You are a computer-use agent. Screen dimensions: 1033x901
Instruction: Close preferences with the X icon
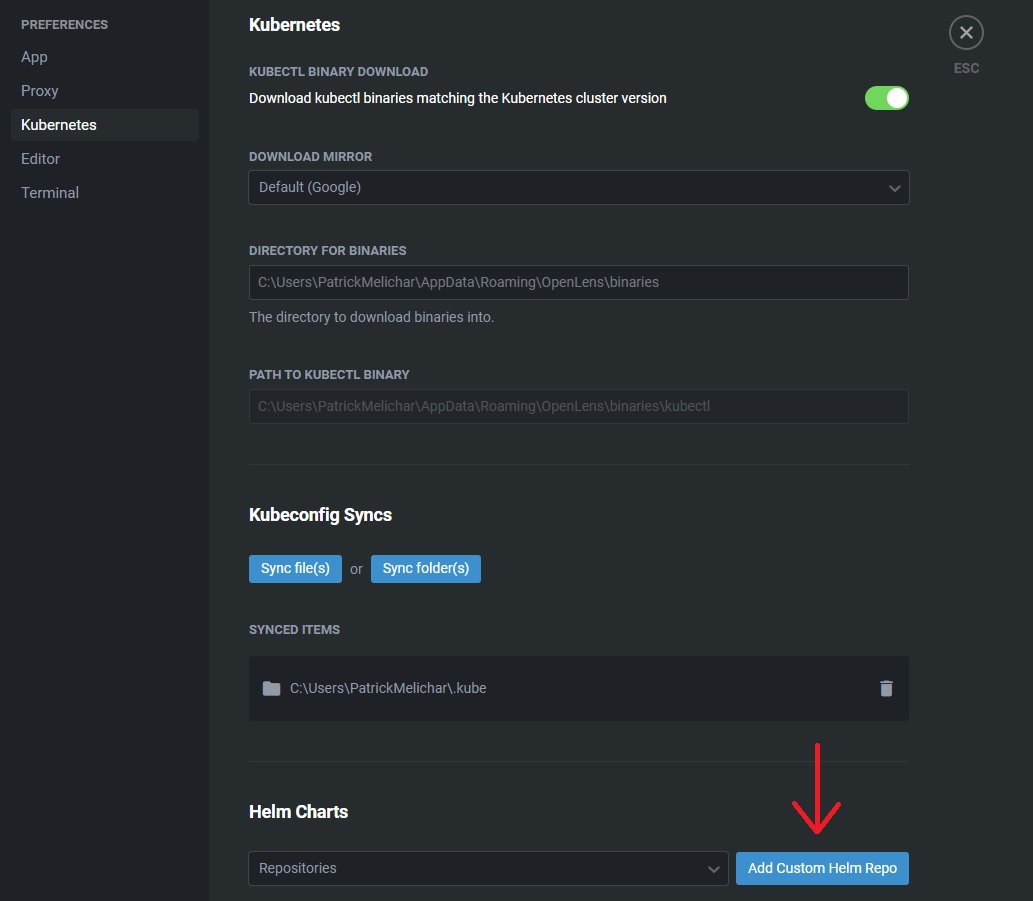(x=966, y=33)
